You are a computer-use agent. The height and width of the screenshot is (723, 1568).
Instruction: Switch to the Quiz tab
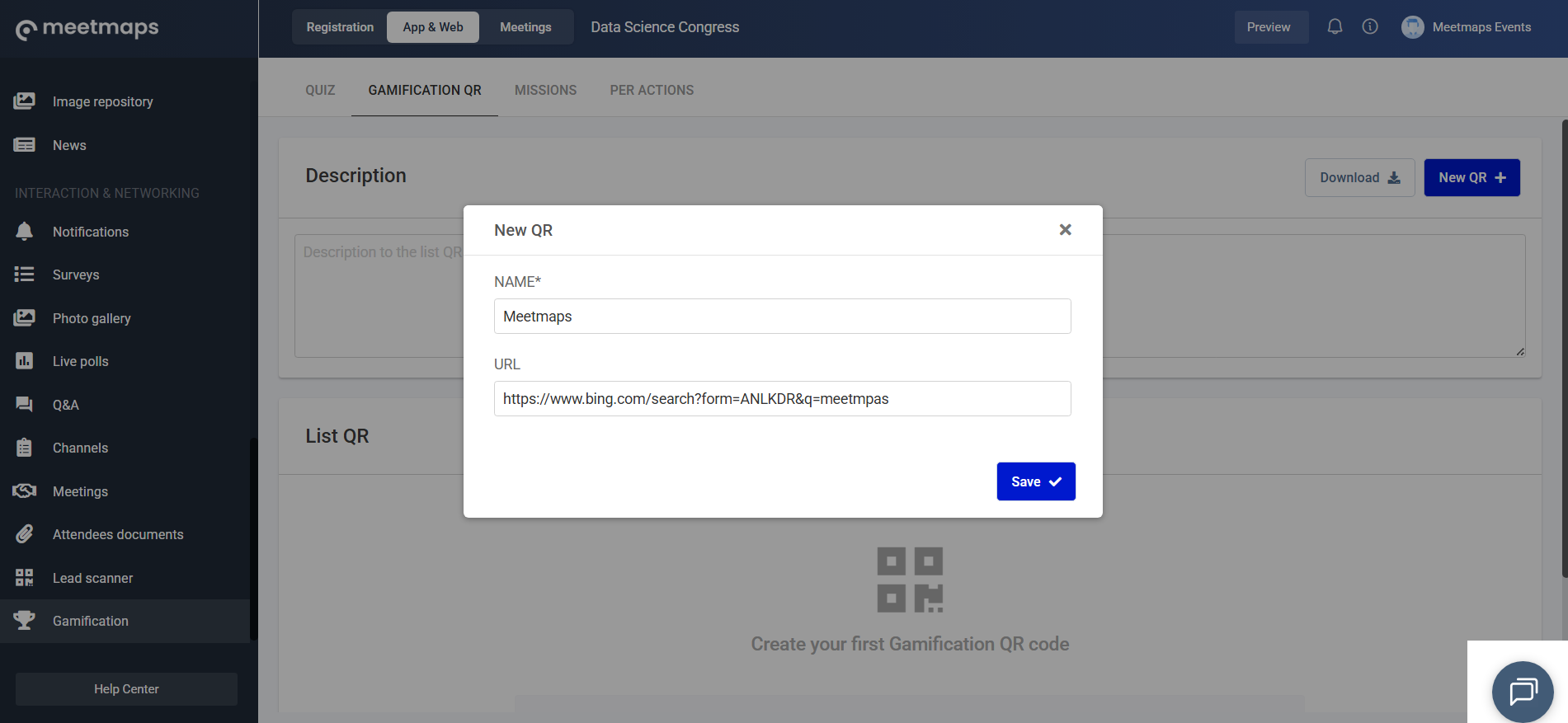pos(320,90)
